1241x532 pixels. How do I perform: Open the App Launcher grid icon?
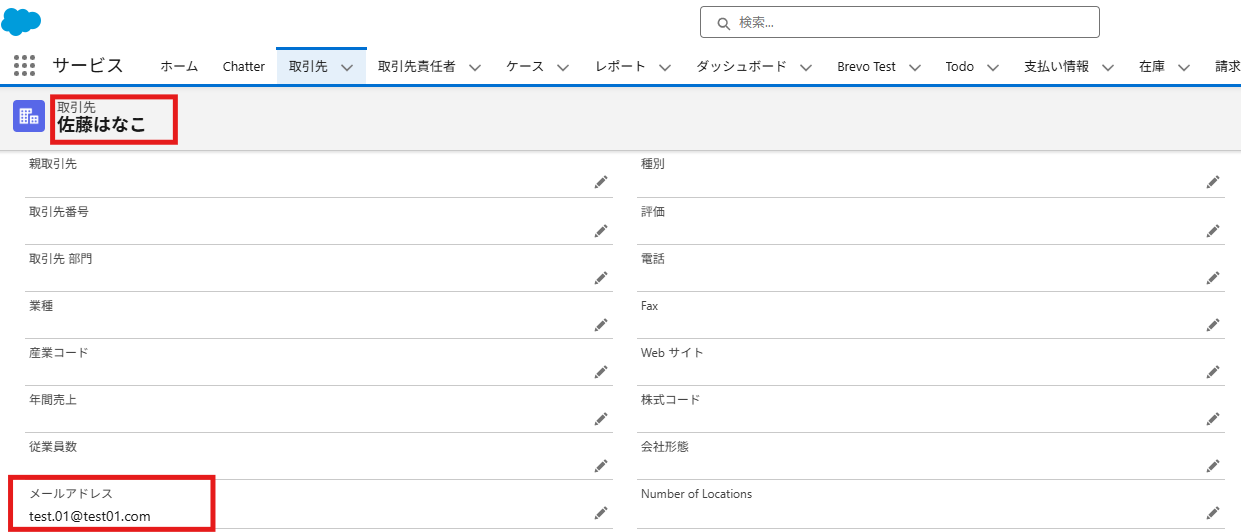pos(25,66)
